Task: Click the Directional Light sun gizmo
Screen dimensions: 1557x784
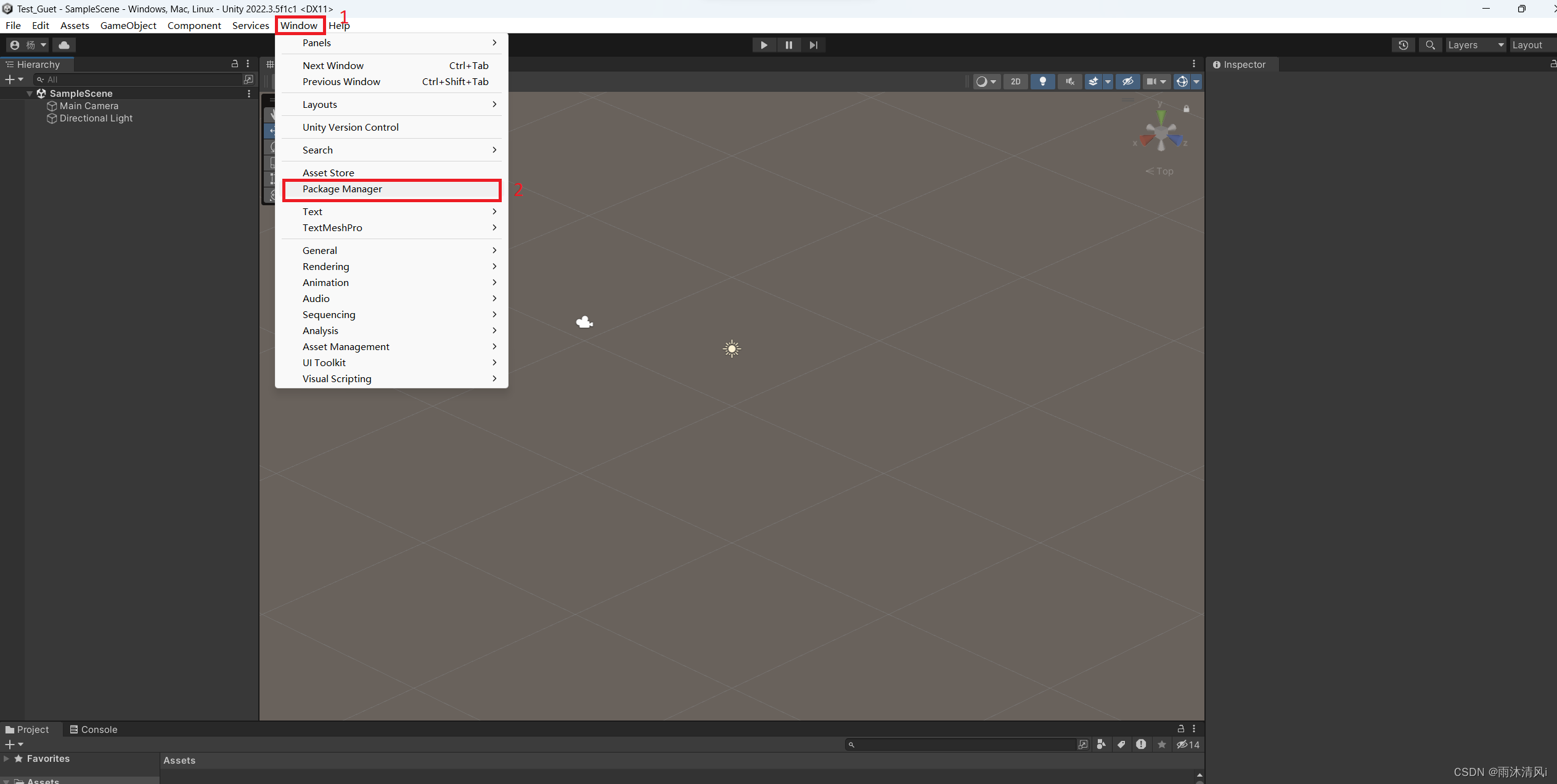Action: click(x=732, y=349)
